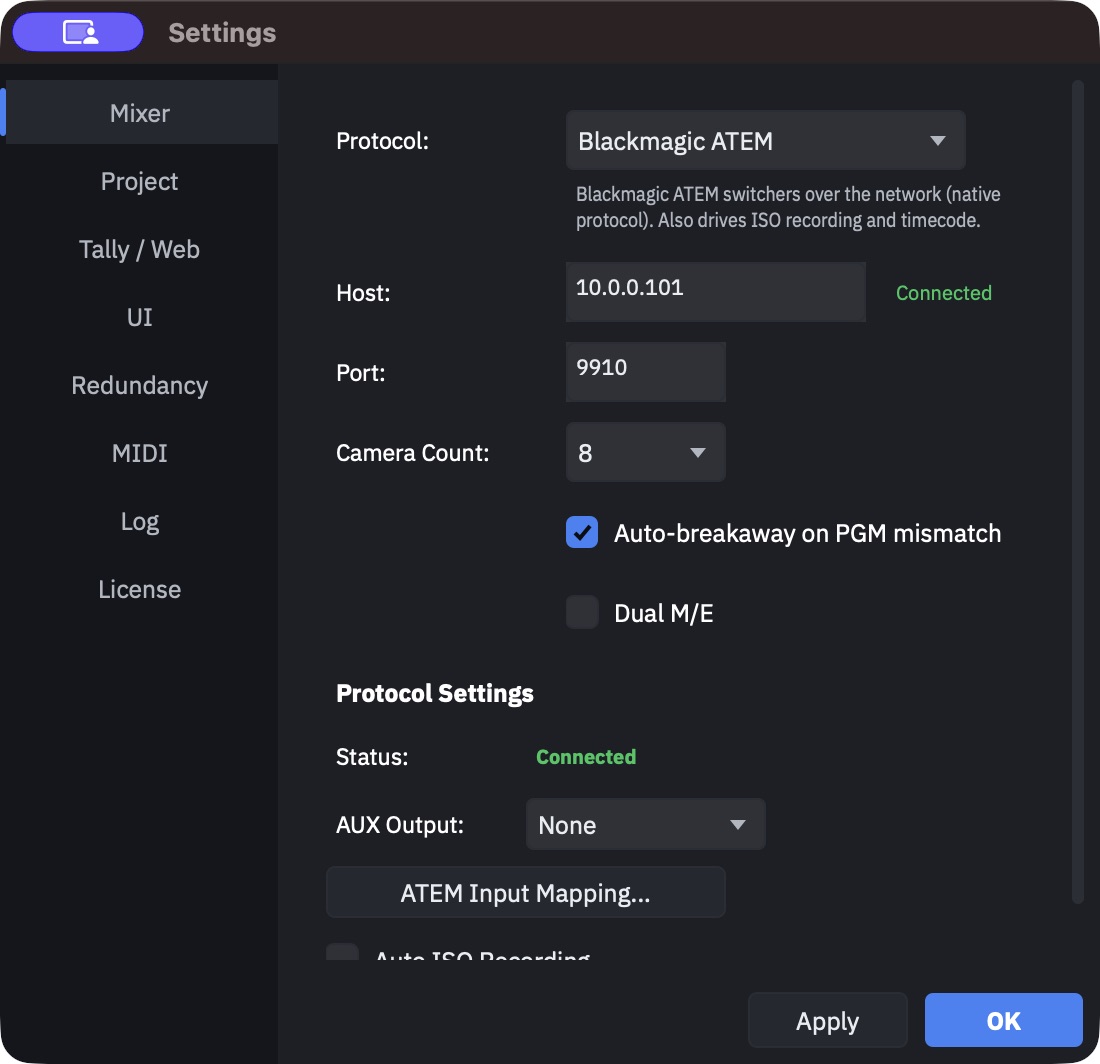Click the Port number field

[645, 372]
